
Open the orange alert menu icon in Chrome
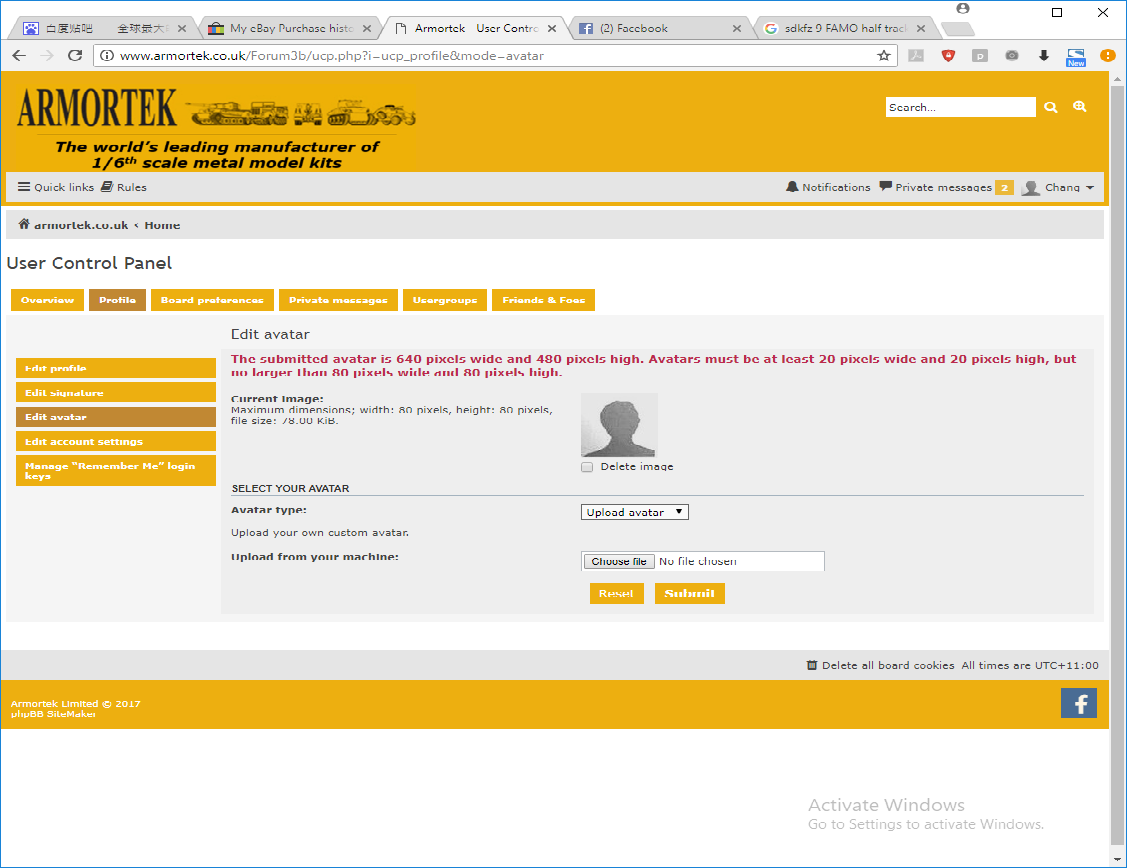click(x=1108, y=55)
